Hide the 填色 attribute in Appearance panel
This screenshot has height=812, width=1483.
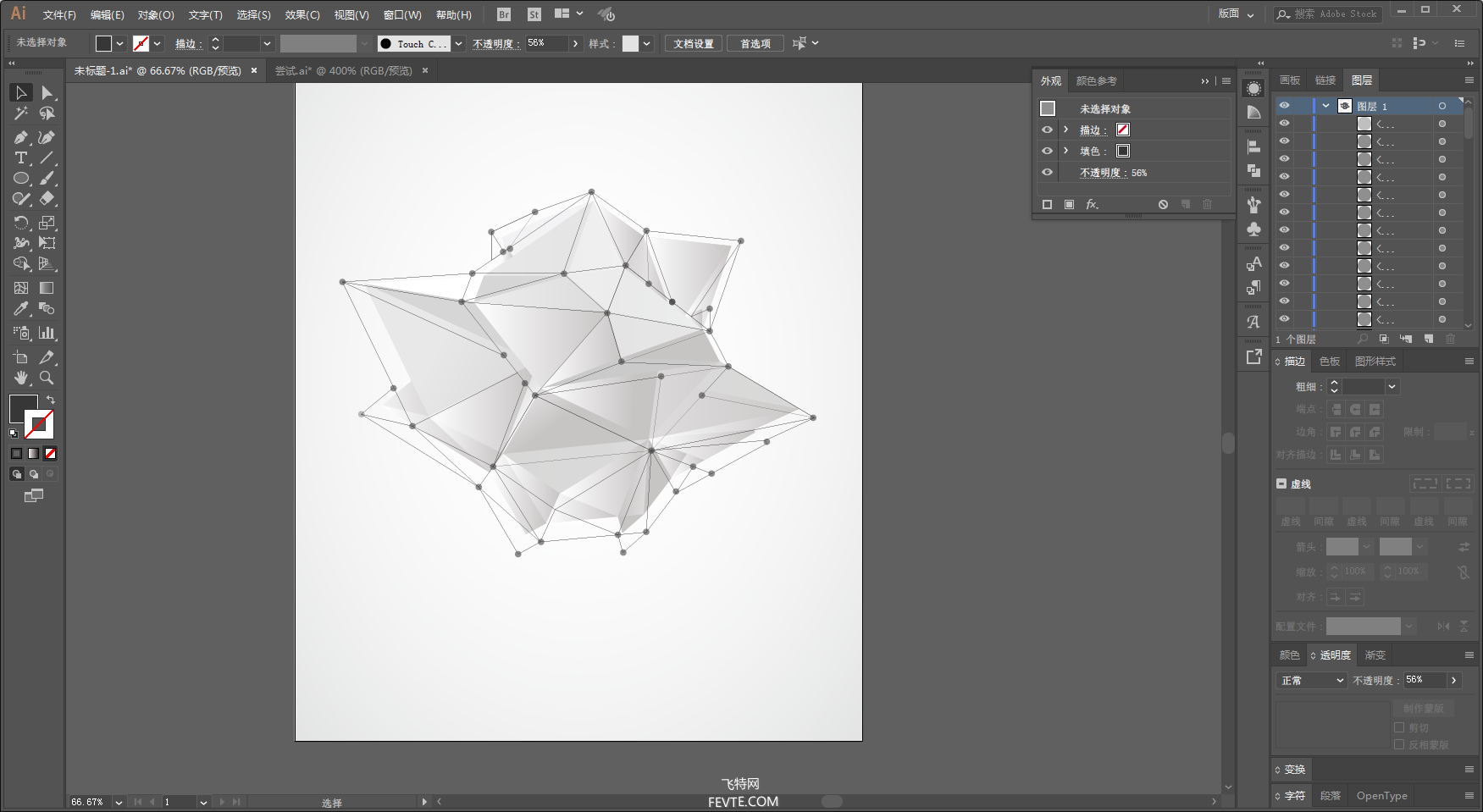point(1047,151)
